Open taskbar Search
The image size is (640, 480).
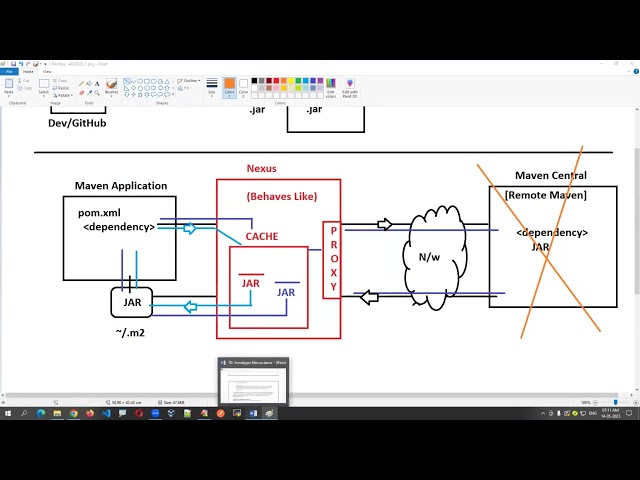(x=24, y=413)
